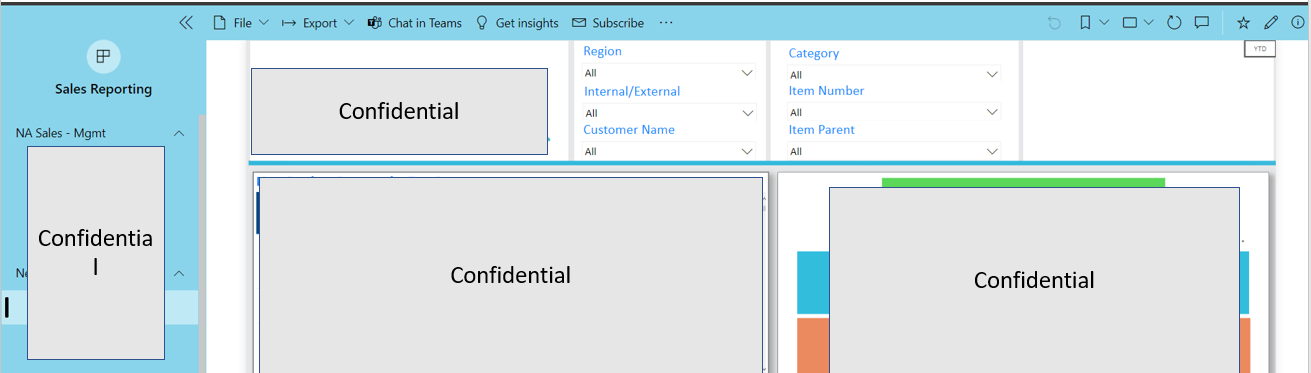Favorite the report with the star icon
Viewport: 1311px width, 373px height.
[1244, 22]
